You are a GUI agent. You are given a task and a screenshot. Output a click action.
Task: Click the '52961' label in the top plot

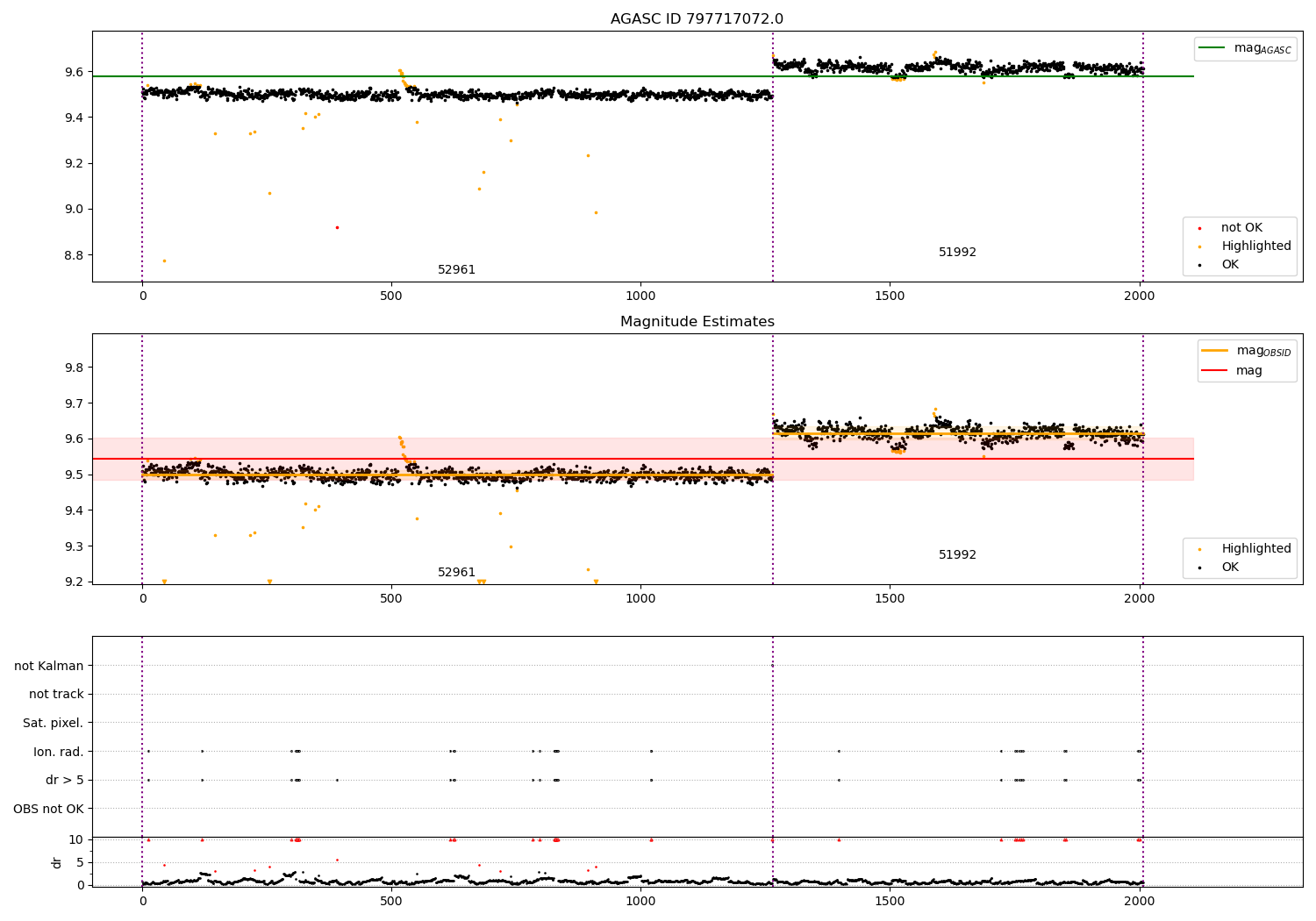456,270
